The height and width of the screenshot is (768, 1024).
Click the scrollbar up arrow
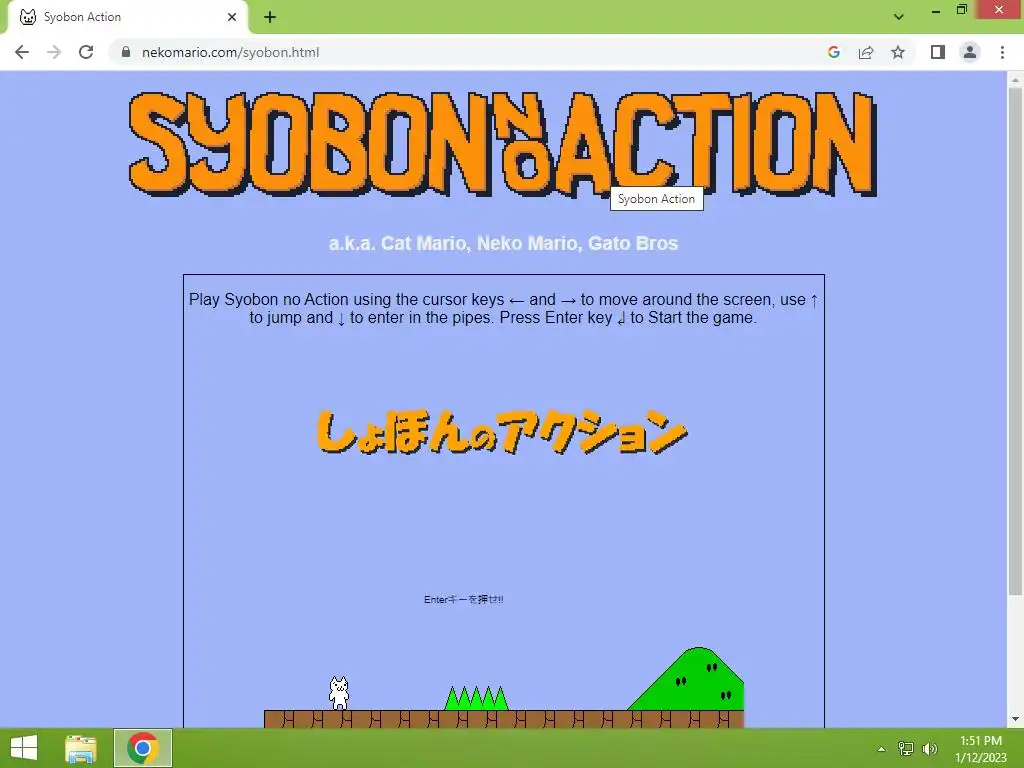click(1015, 80)
